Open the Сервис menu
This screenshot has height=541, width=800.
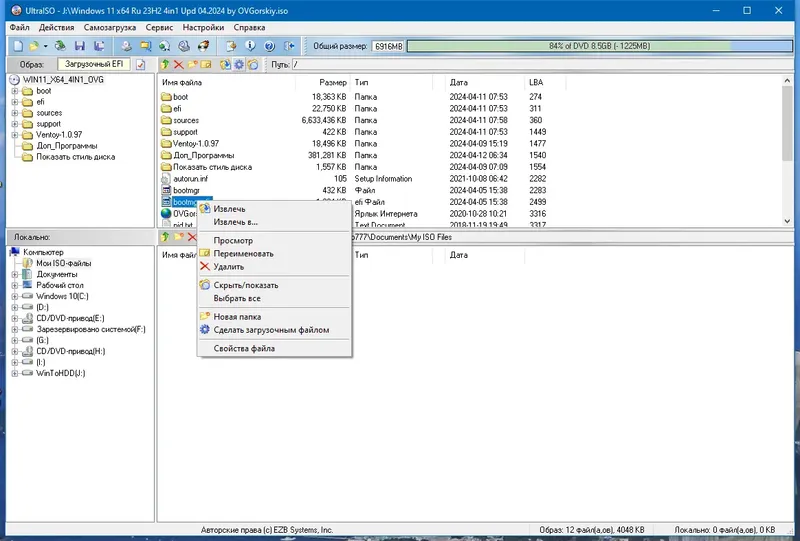tap(159, 28)
